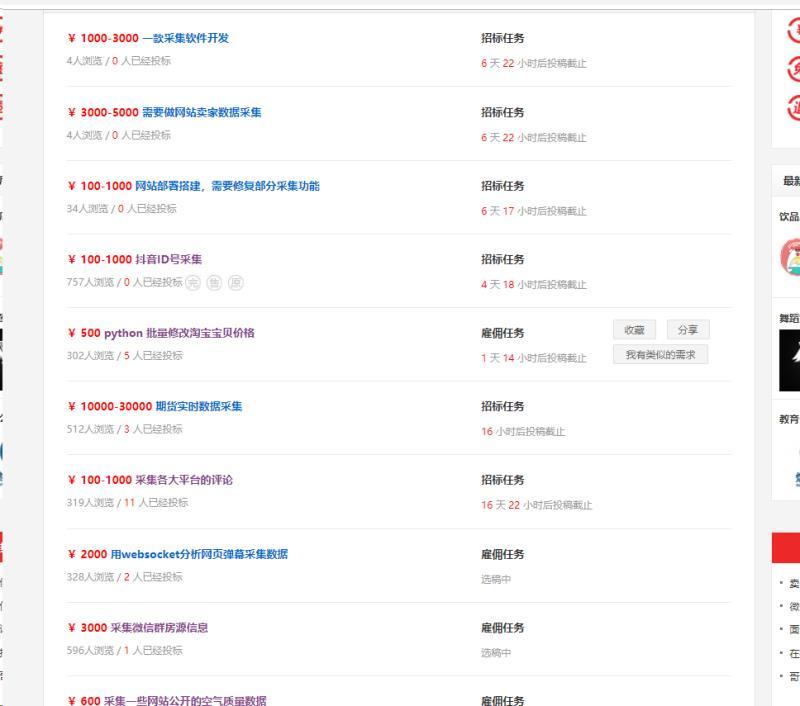Click the 原 badge icon on the 抖音ID号采集 row
This screenshot has width=800, height=706.
point(235,283)
